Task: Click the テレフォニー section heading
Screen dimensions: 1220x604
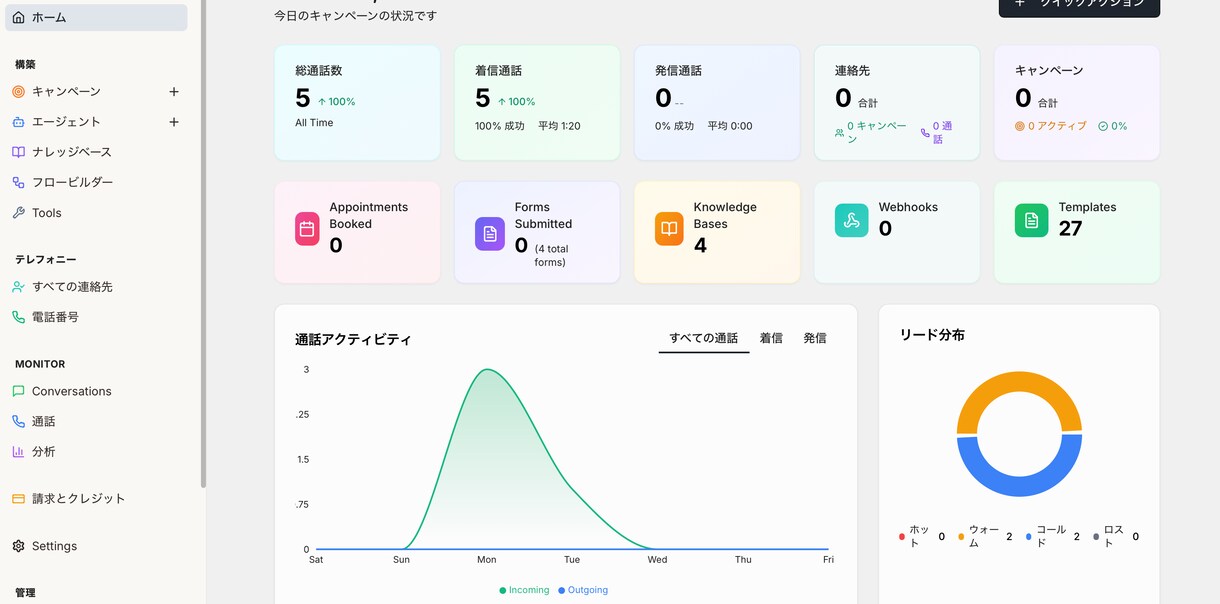Action: (x=46, y=259)
